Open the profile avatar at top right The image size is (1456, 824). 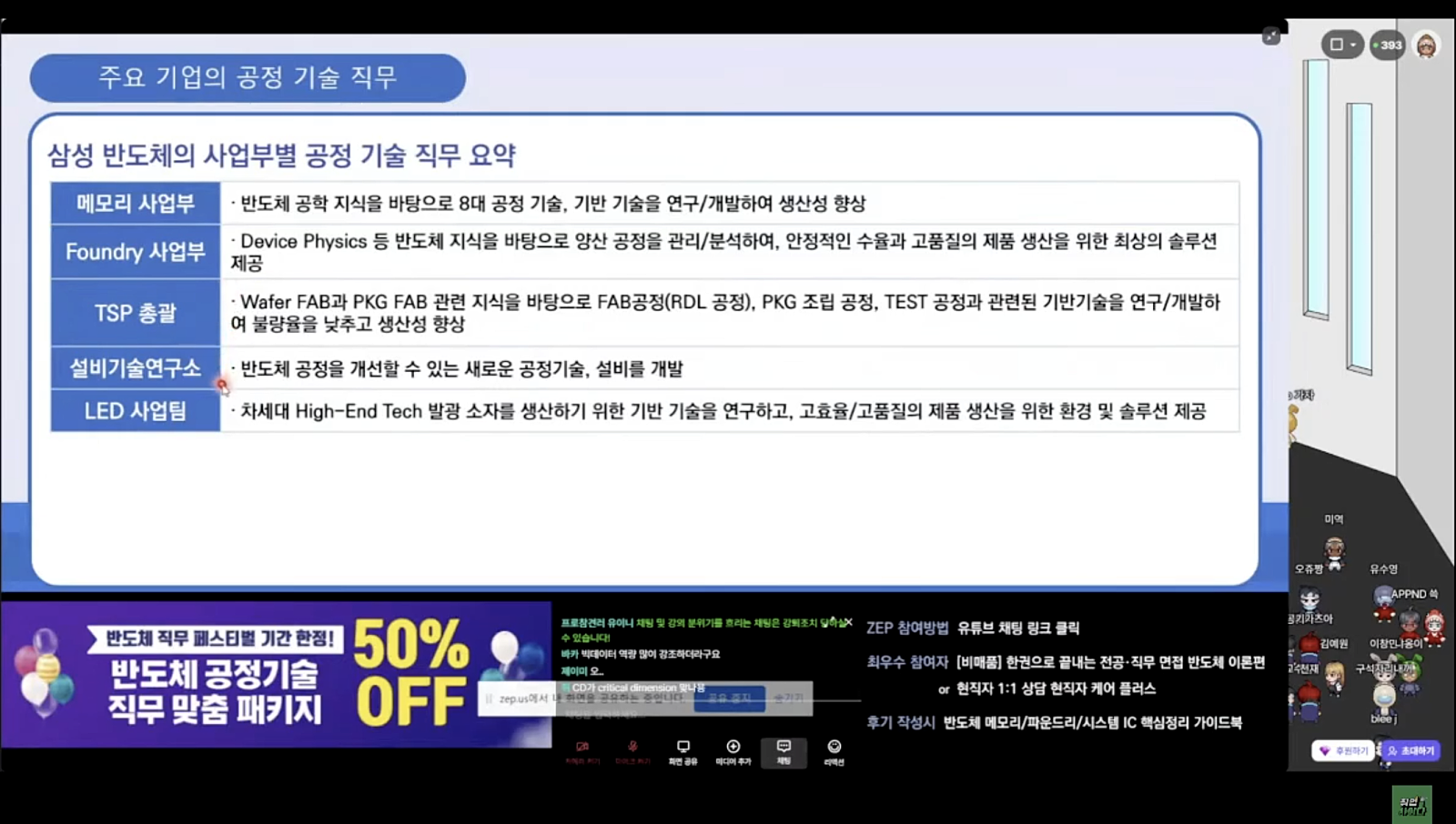(x=1426, y=45)
